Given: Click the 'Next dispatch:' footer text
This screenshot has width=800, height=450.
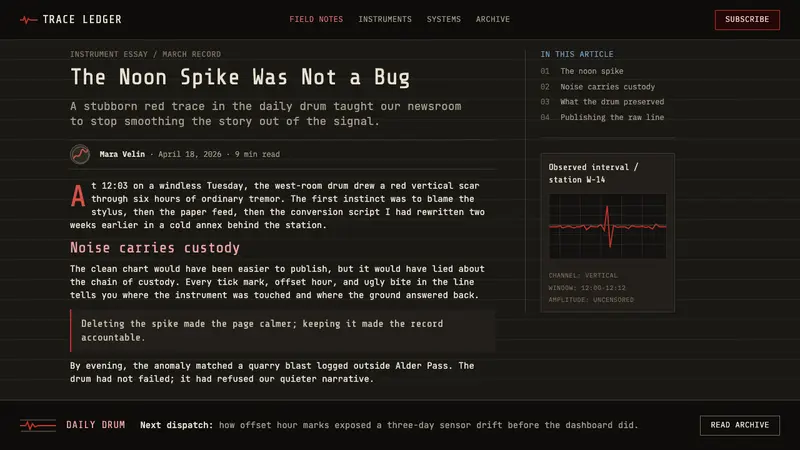Looking at the screenshot, I should pyautogui.click(x=177, y=425).
